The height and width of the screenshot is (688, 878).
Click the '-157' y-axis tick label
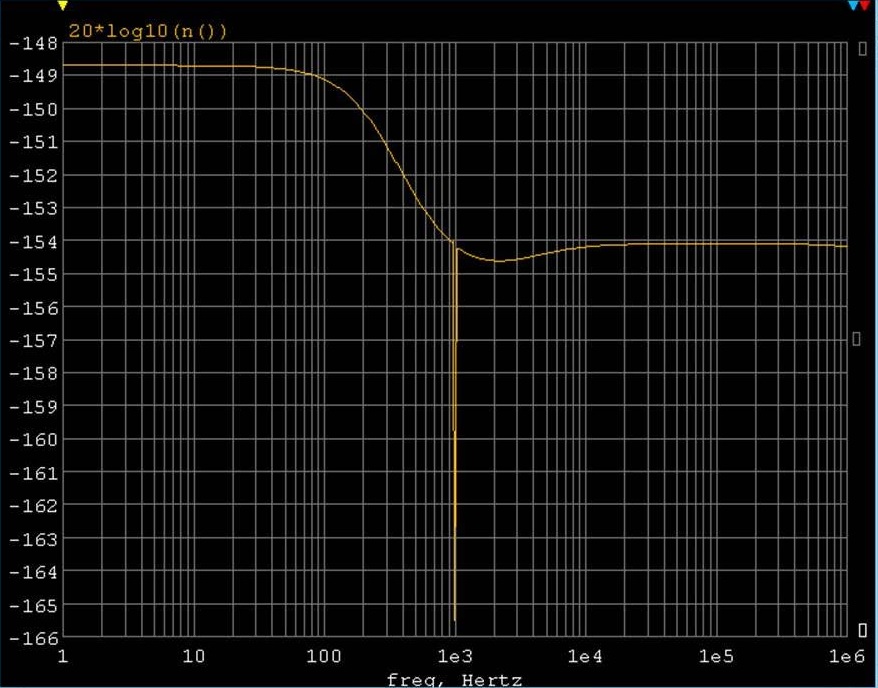tap(33, 340)
